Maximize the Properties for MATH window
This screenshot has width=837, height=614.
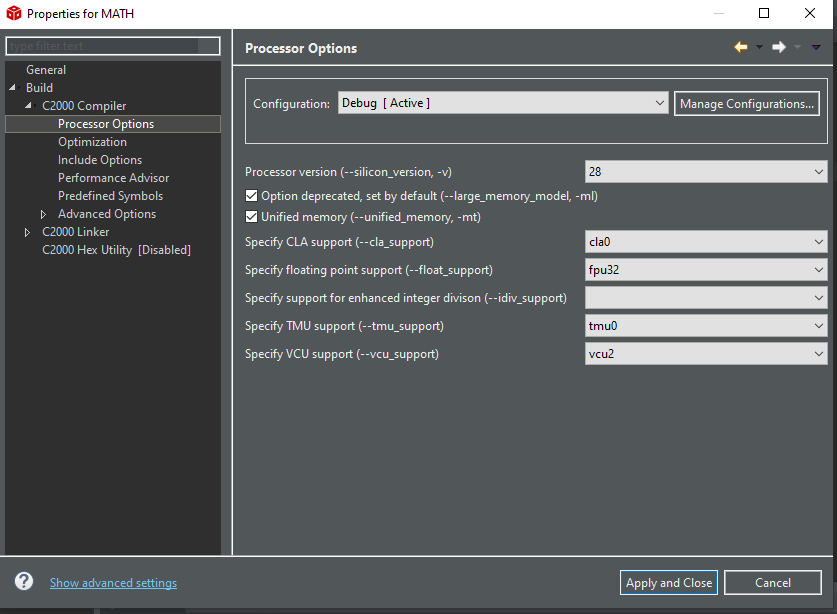764,13
